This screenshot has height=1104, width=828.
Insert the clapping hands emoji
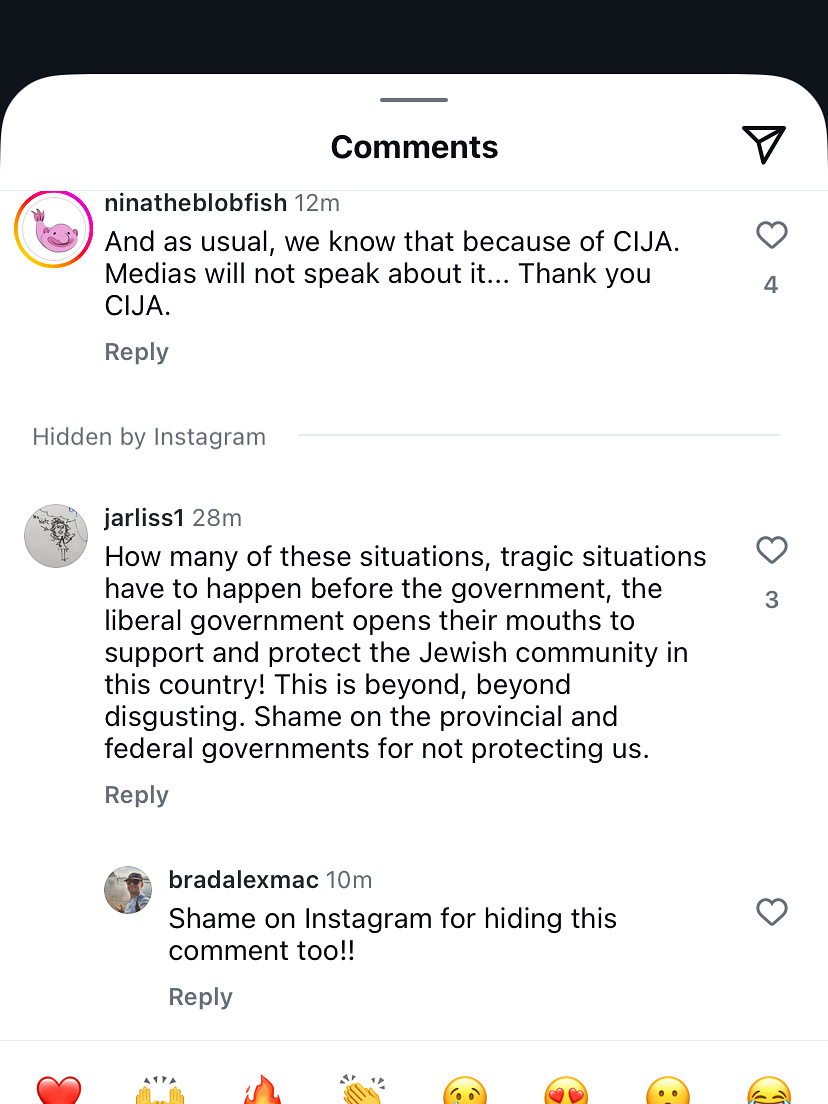coord(363,1092)
